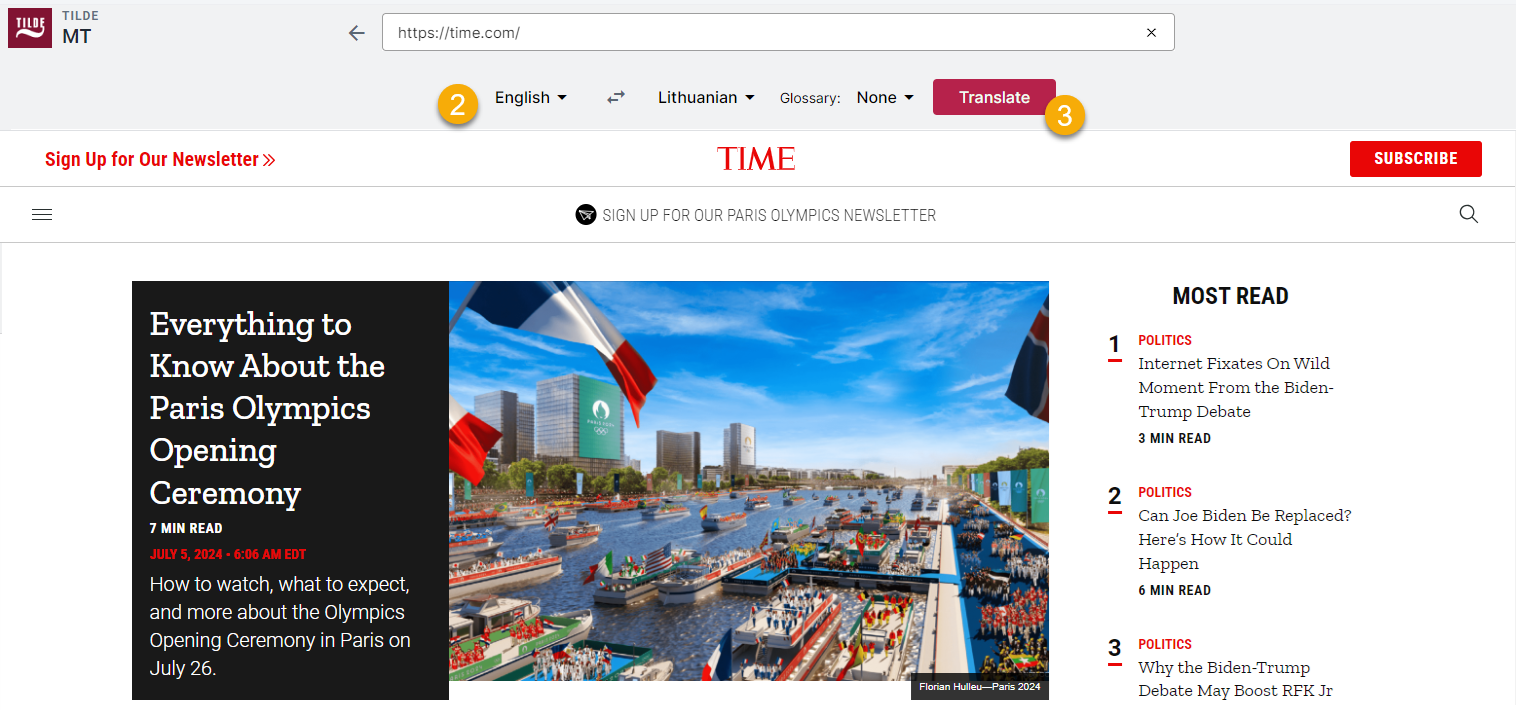Screen dimensions: 1516x710
Task: Click the Florian Hulleu photo credit
Action: click(x=980, y=687)
